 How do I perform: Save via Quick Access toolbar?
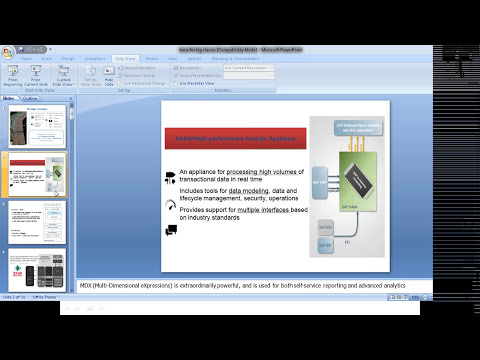point(21,49)
